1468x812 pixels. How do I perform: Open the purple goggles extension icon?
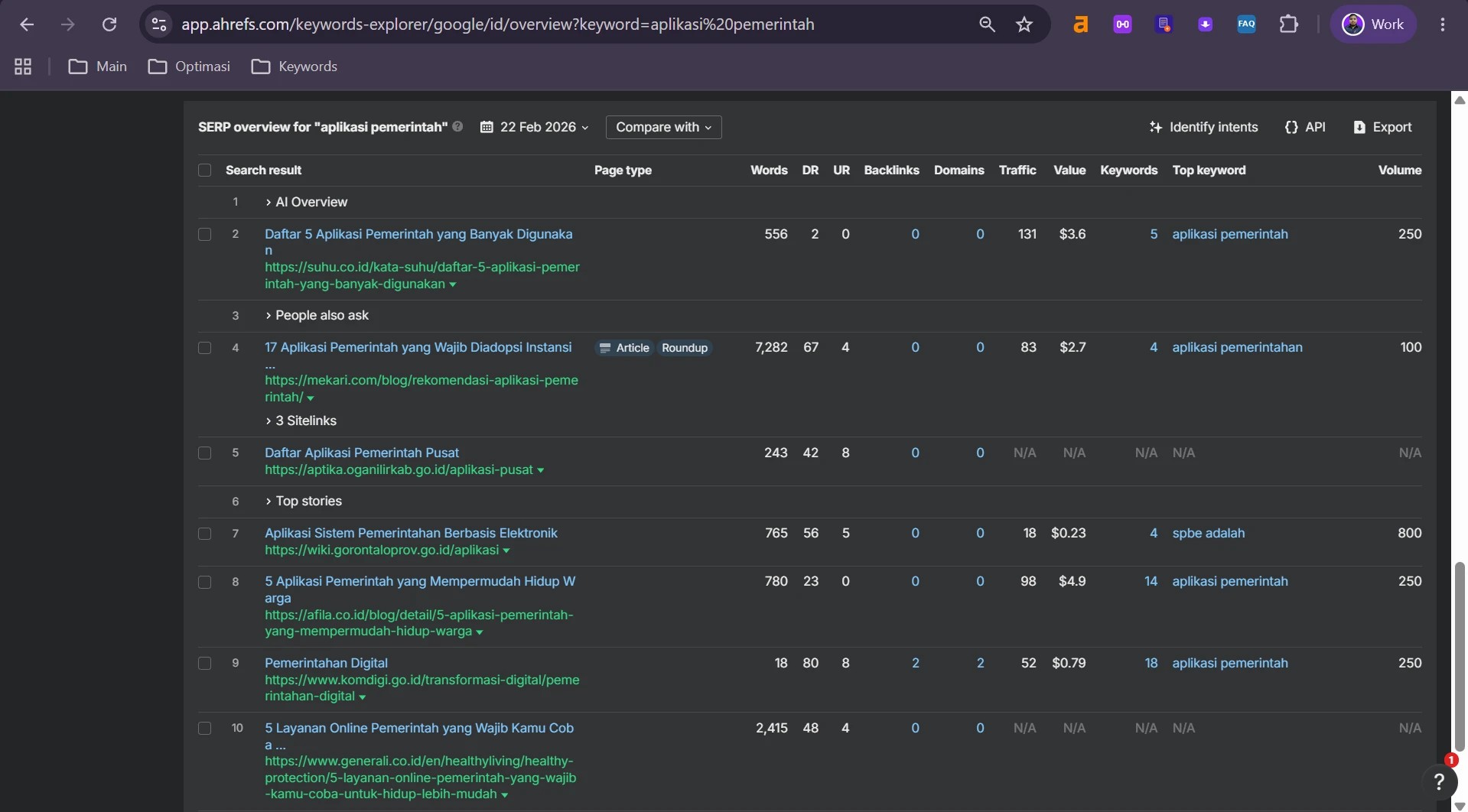click(x=1122, y=24)
